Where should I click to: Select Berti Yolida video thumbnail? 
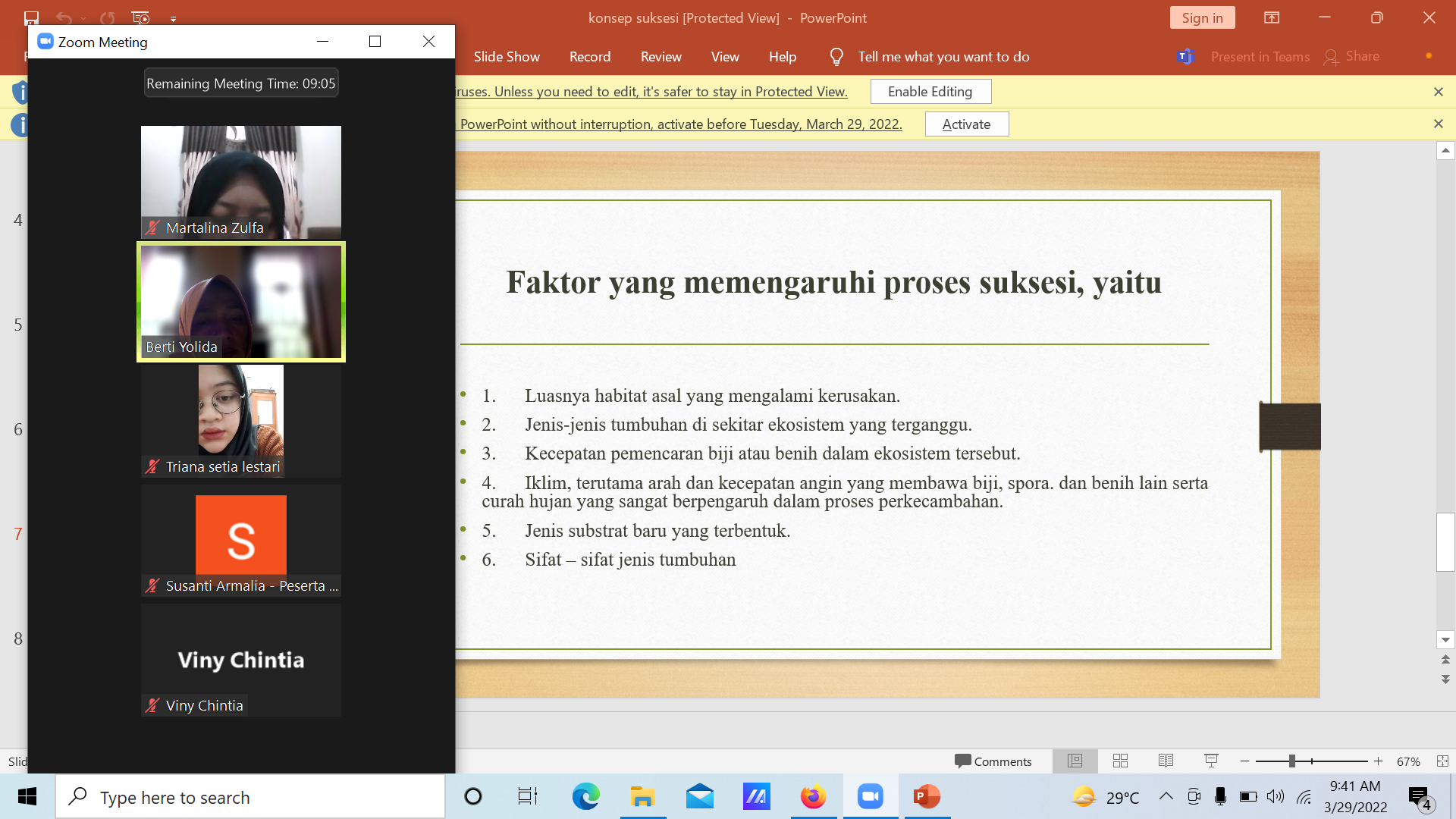click(x=241, y=302)
